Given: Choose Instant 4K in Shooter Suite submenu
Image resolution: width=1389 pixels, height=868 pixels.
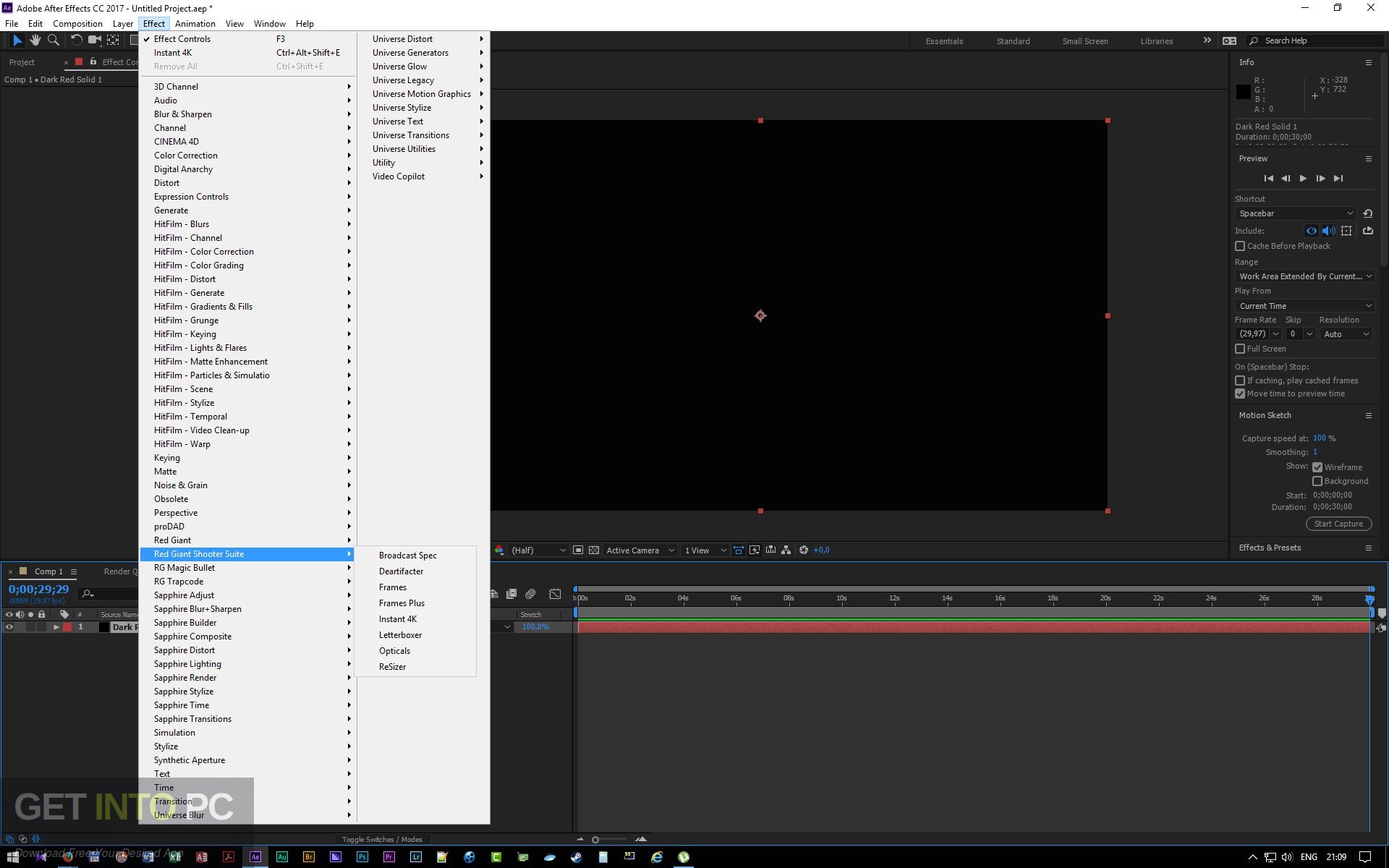Looking at the screenshot, I should point(398,619).
